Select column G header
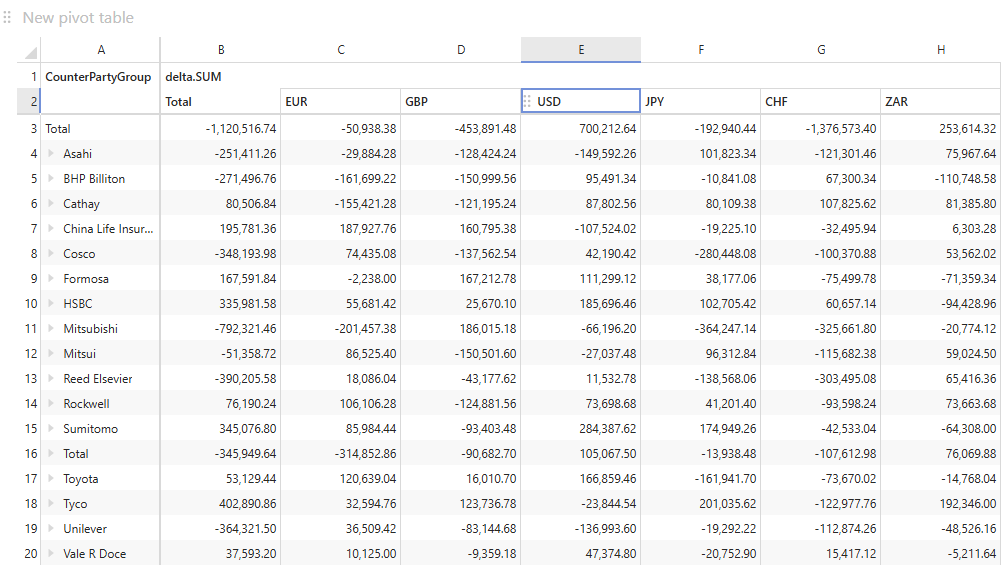Viewport: 1008px width, 572px height. pos(821,49)
